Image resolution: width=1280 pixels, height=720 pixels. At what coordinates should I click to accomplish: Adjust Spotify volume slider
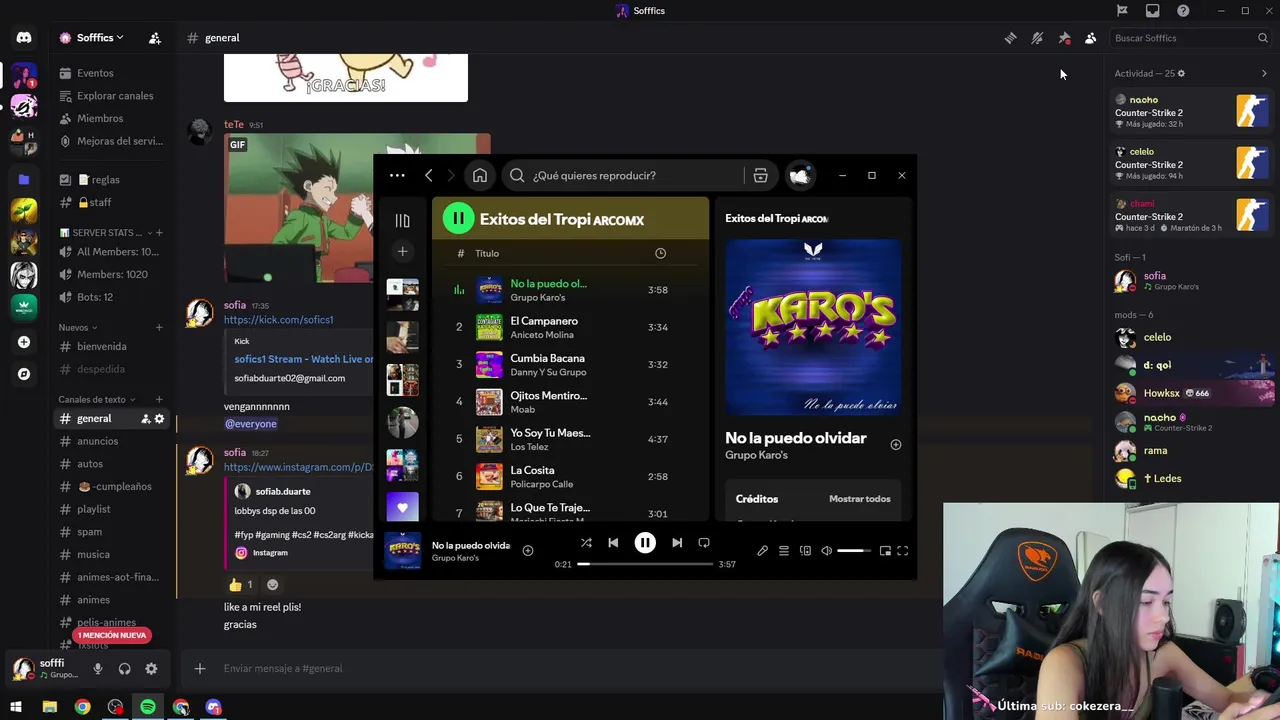(855, 551)
